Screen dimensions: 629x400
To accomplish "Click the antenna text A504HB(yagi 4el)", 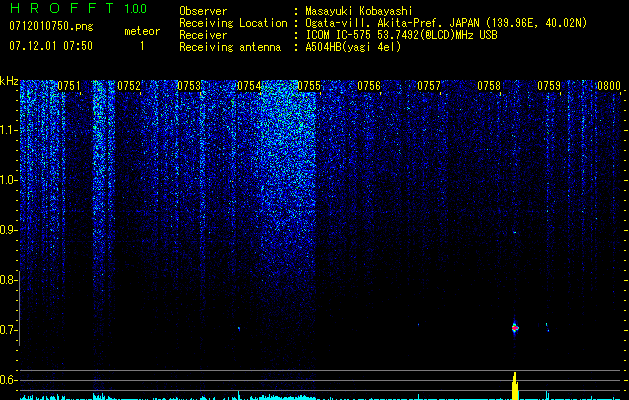I will point(353,47).
